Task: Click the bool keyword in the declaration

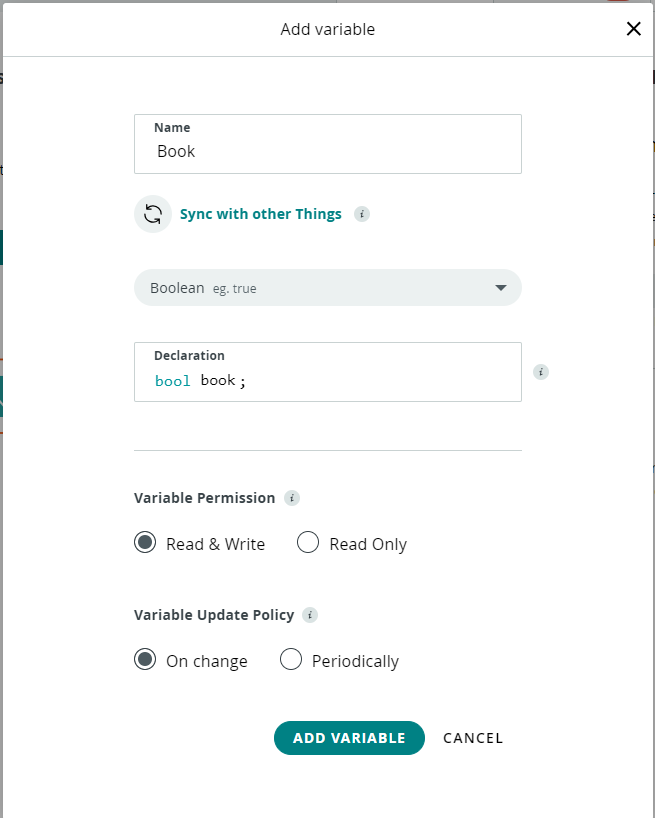Action: pyautogui.click(x=173, y=381)
